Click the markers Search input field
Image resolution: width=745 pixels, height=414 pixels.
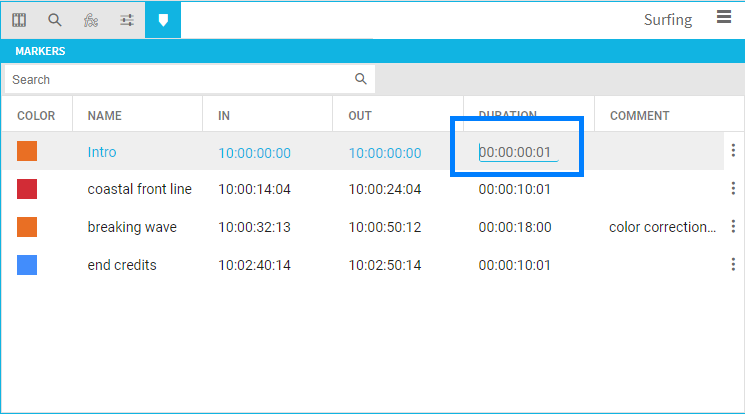[180, 79]
